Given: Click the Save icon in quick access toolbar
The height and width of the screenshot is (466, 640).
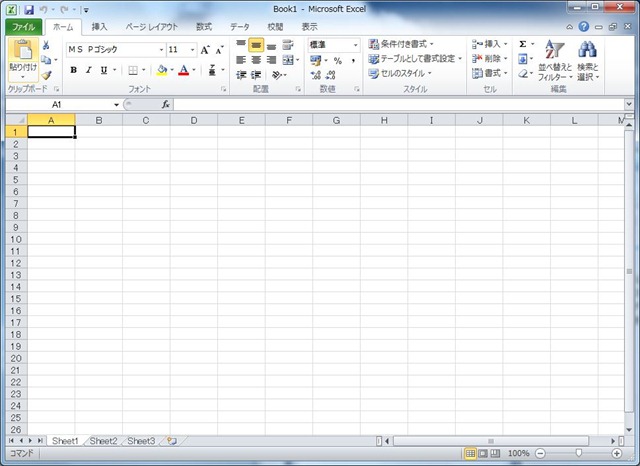Looking at the screenshot, I should click(x=29, y=9).
